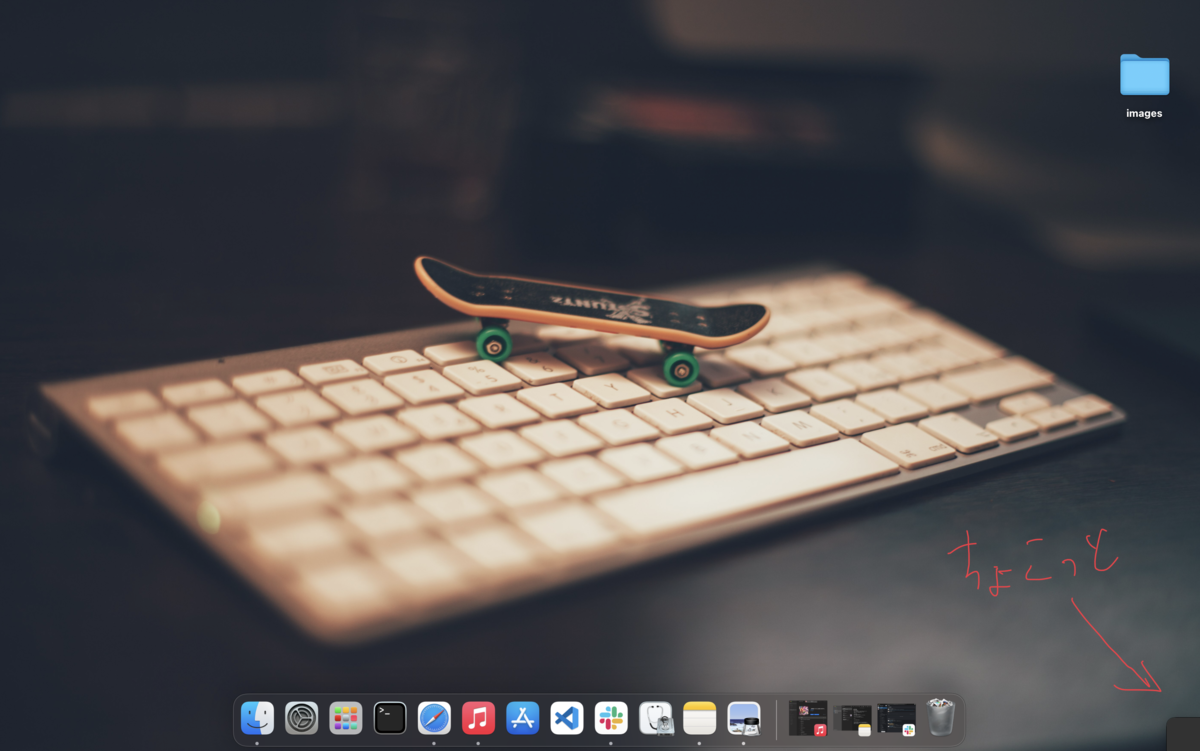Open the Music app icon

(x=478, y=718)
